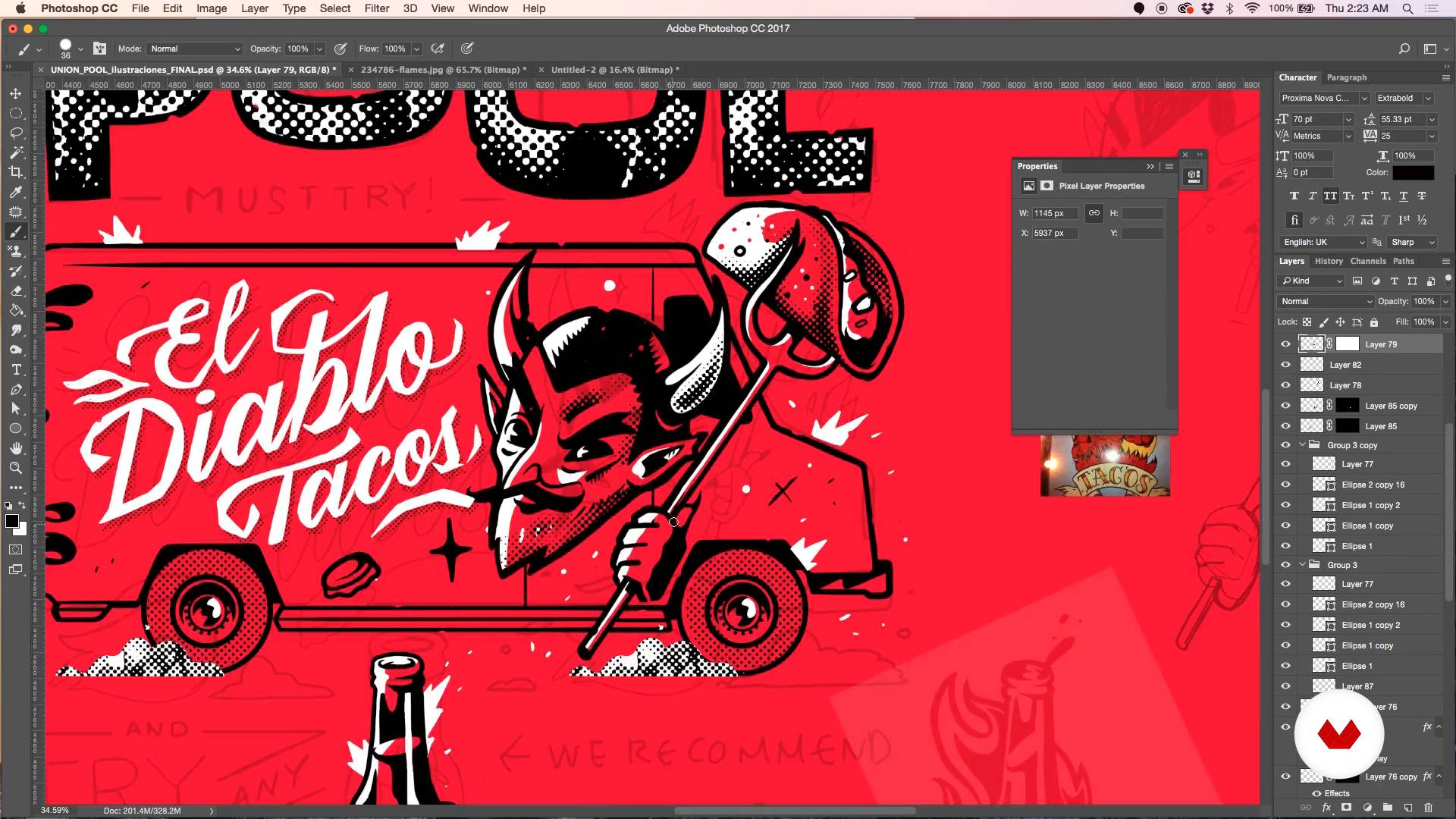Select the Horizontal Type tool

(15, 369)
